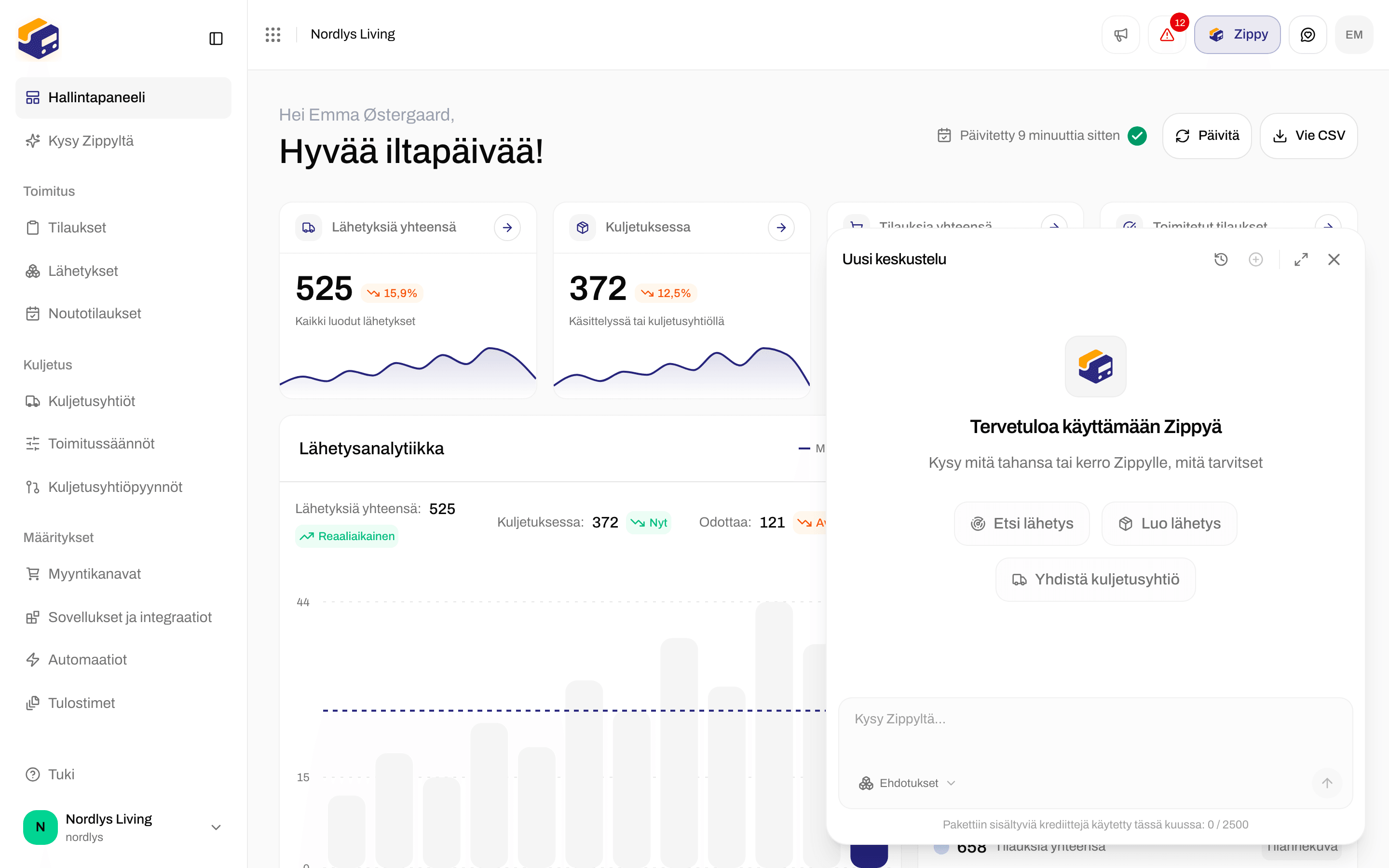
Task: Expand Zippy panel to full size
Action: click(x=1301, y=259)
